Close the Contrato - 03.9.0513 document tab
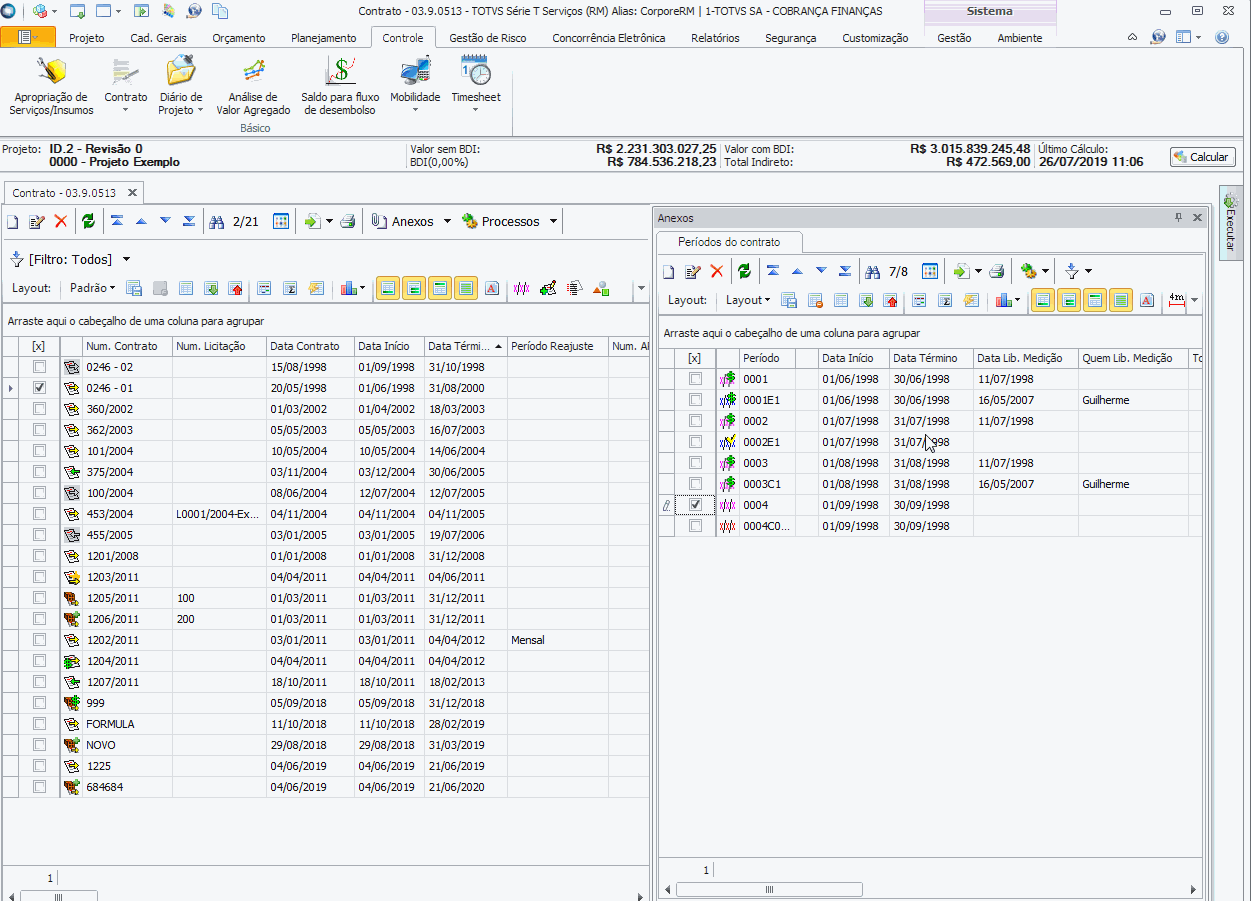 coord(131,192)
